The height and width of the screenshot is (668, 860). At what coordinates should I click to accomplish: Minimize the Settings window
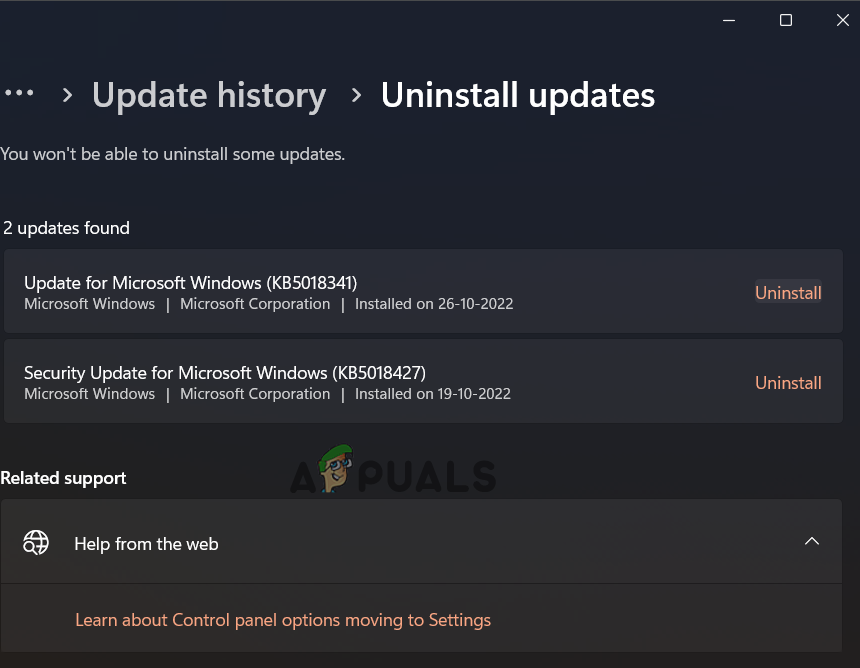click(728, 20)
